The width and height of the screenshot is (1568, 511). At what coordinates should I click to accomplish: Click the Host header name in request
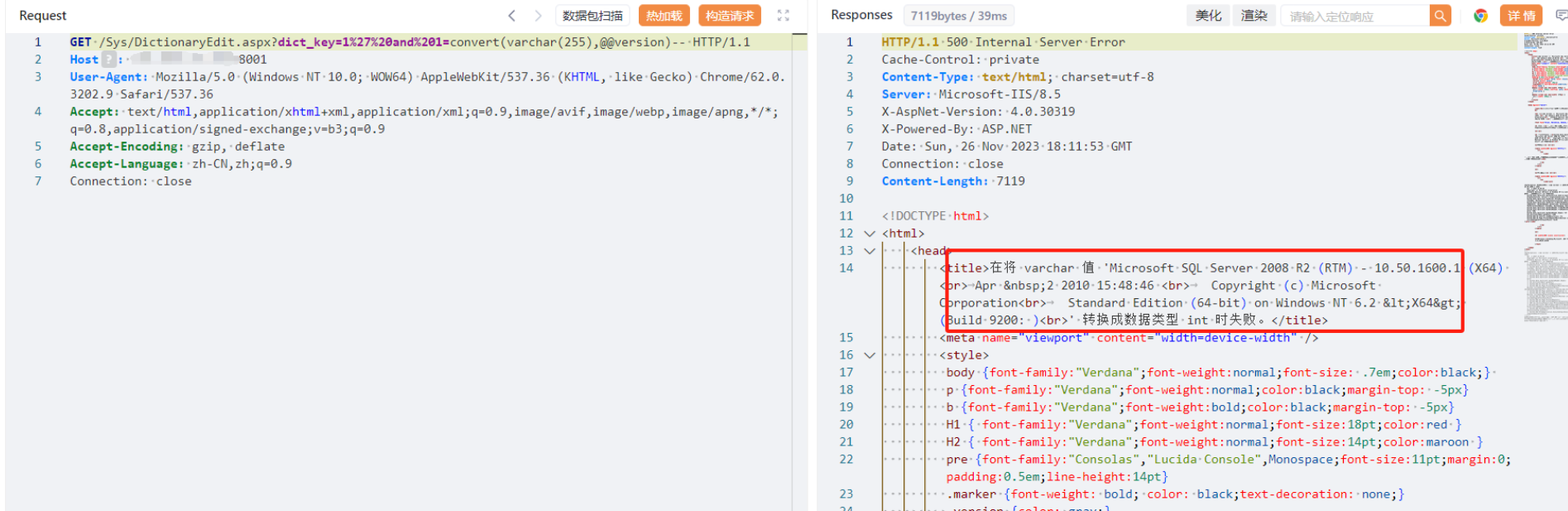84,60
